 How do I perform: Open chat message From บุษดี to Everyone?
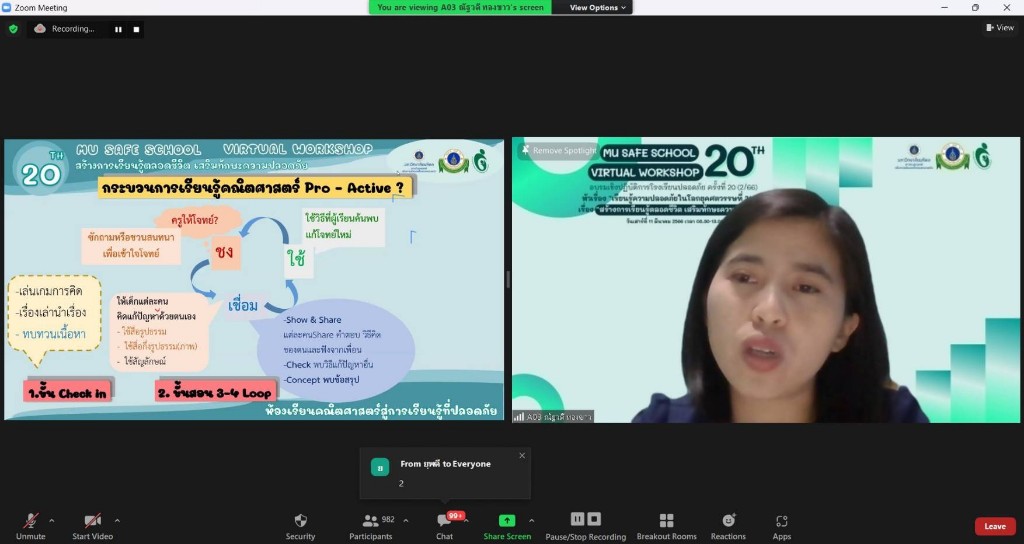[445, 473]
